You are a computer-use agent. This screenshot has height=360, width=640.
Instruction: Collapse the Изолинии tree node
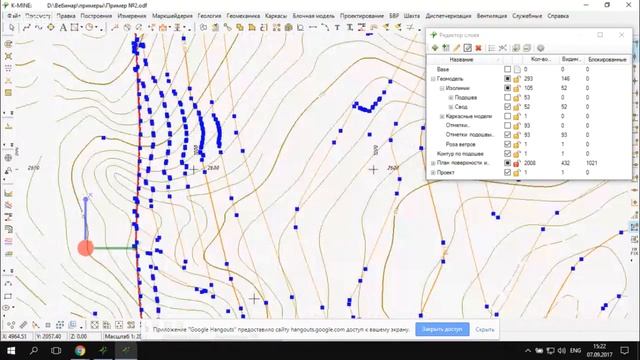(x=442, y=88)
